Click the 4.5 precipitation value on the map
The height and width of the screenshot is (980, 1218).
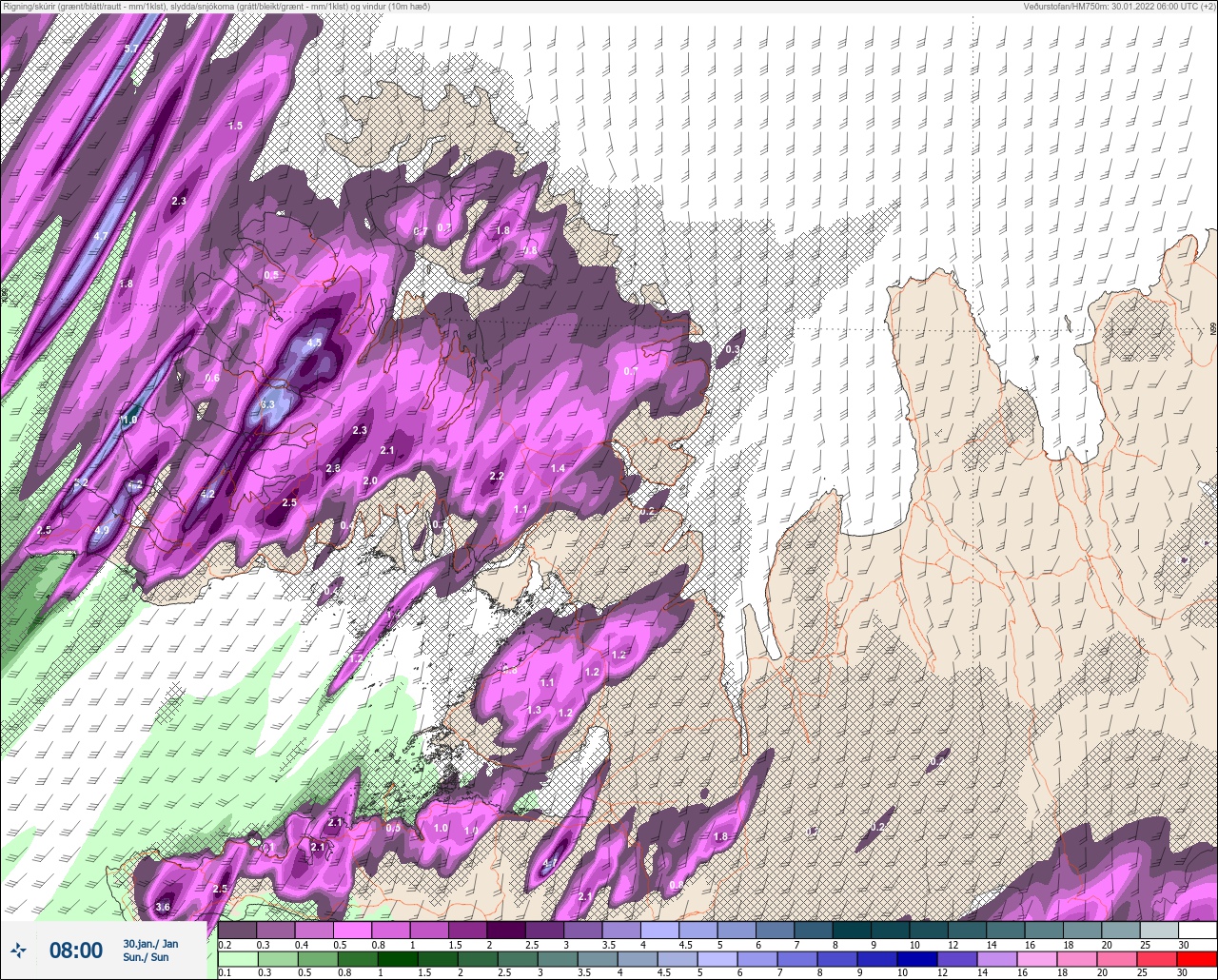tap(315, 343)
